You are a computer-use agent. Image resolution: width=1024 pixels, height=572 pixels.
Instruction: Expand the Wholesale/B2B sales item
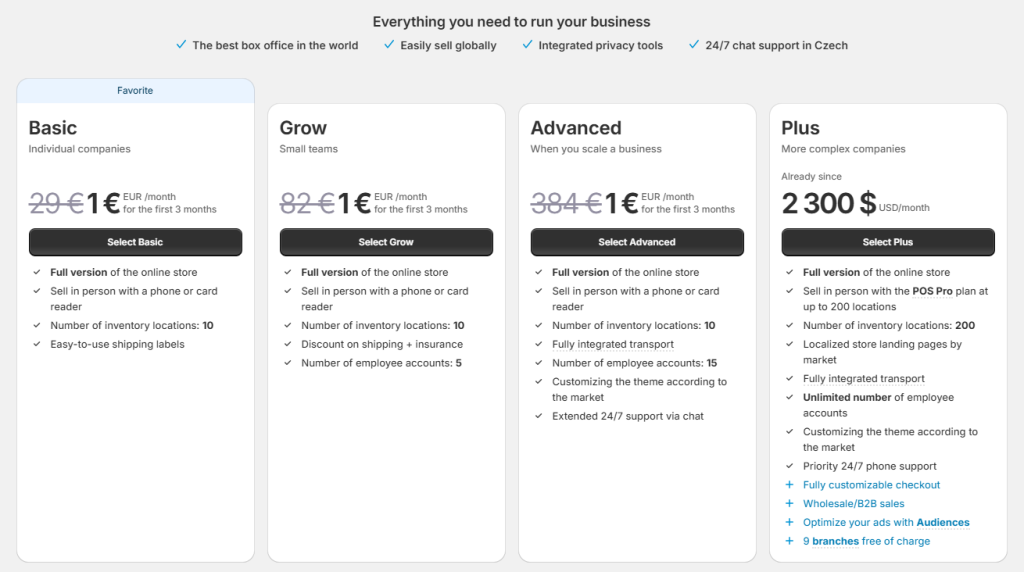(x=853, y=504)
